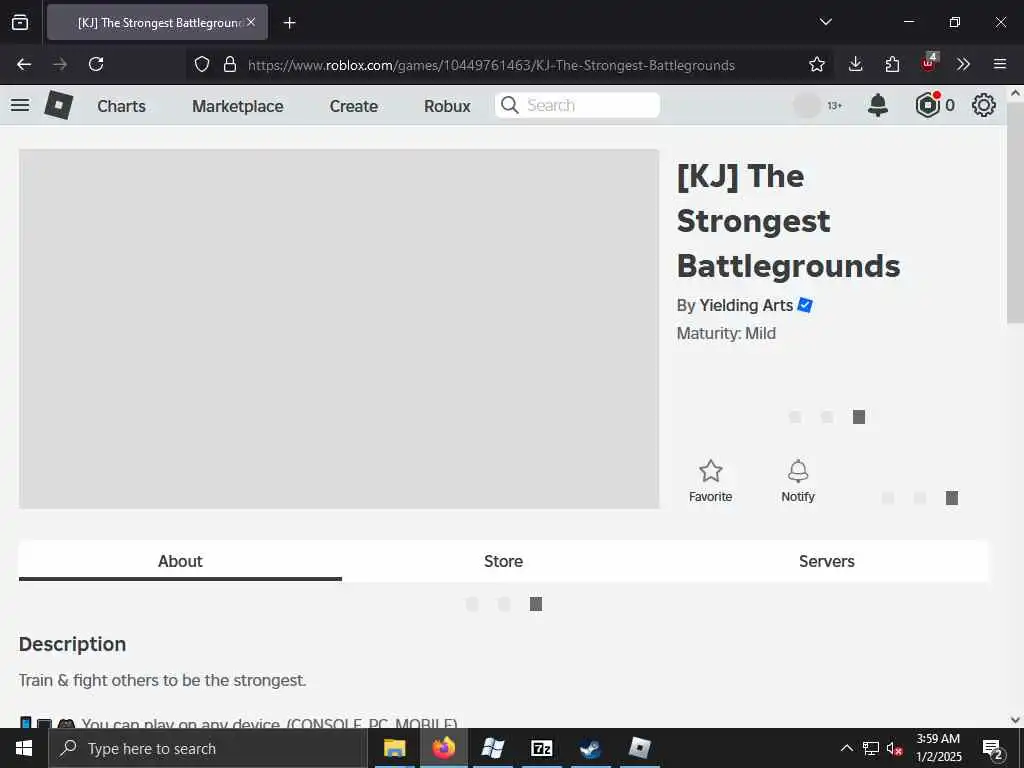Image resolution: width=1024 pixels, height=768 pixels.
Task: Click the profile avatar next to 13+
Action: point(807,105)
